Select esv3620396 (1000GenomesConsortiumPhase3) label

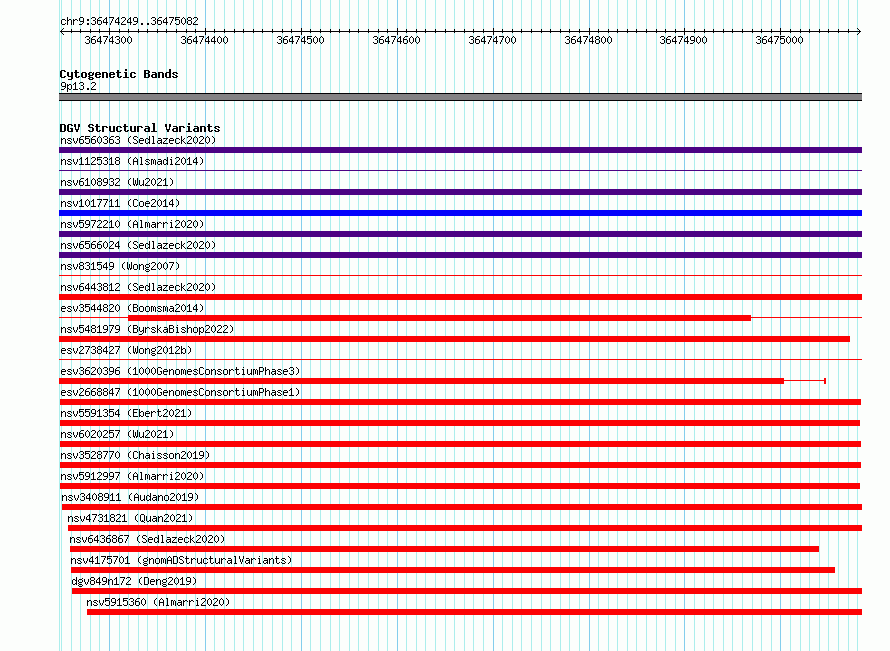[x=180, y=371]
